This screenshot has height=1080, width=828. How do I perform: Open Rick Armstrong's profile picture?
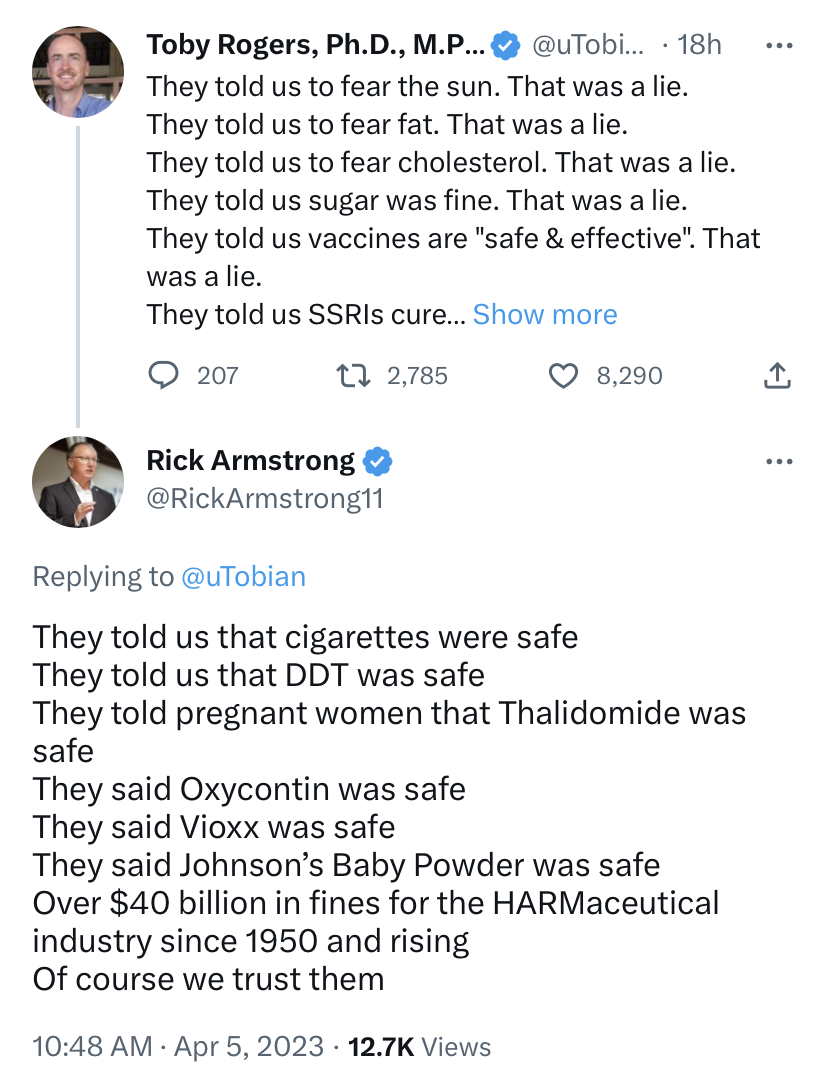(x=78, y=483)
